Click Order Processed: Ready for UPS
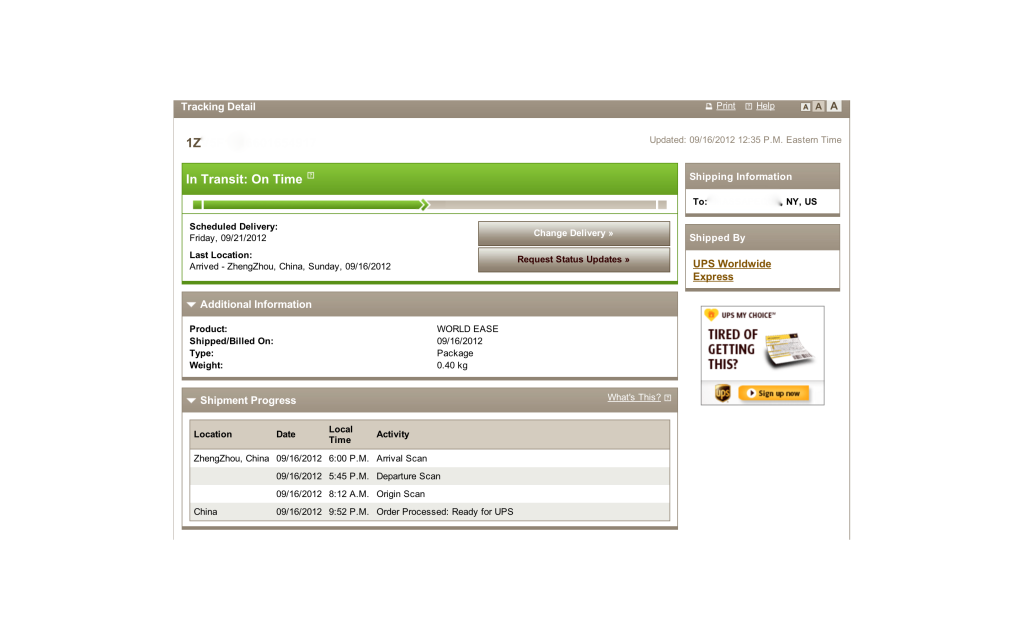This screenshot has width=1024, height=640. pyautogui.click(x=445, y=511)
